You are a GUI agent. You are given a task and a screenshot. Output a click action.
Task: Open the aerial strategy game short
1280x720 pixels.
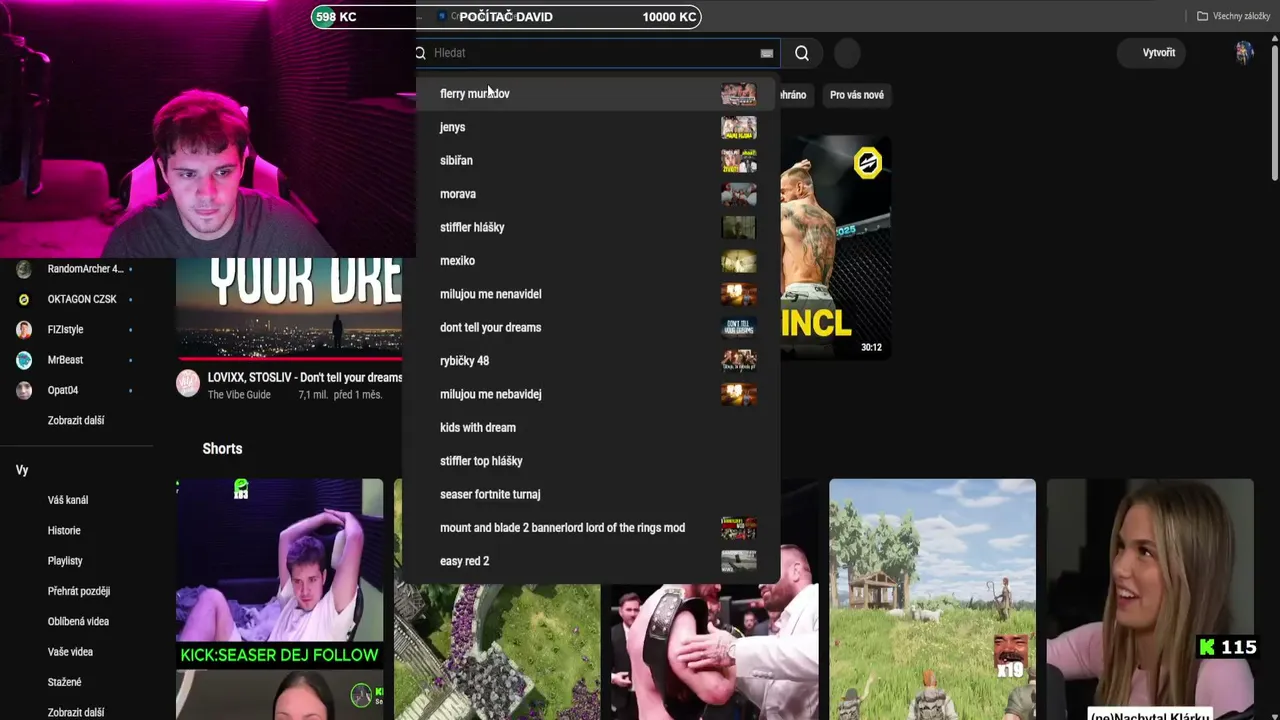[497, 650]
